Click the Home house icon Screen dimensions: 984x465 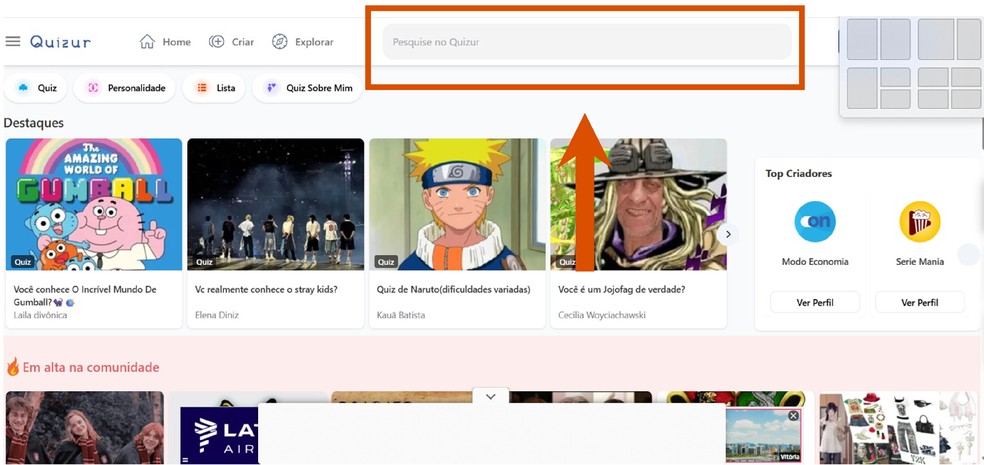tap(147, 42)
